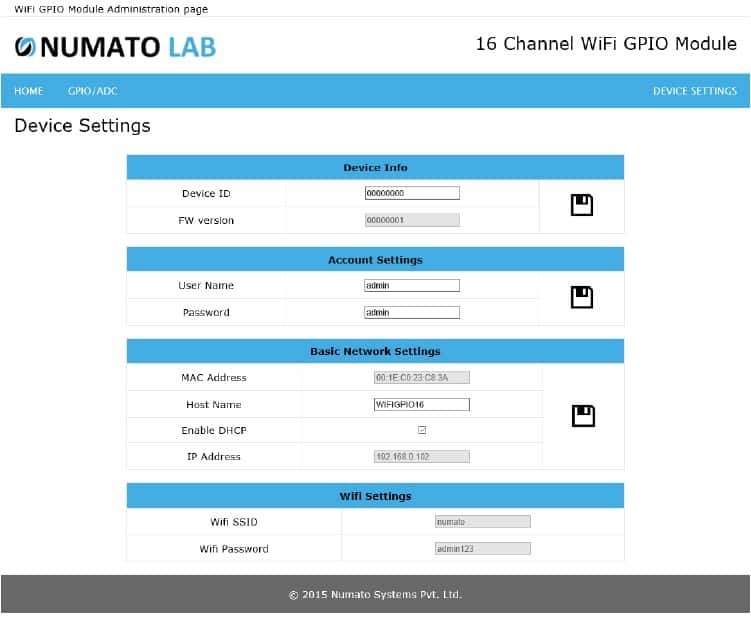Click the save icon for Device Info
The image size is (751, 619).
581,206
